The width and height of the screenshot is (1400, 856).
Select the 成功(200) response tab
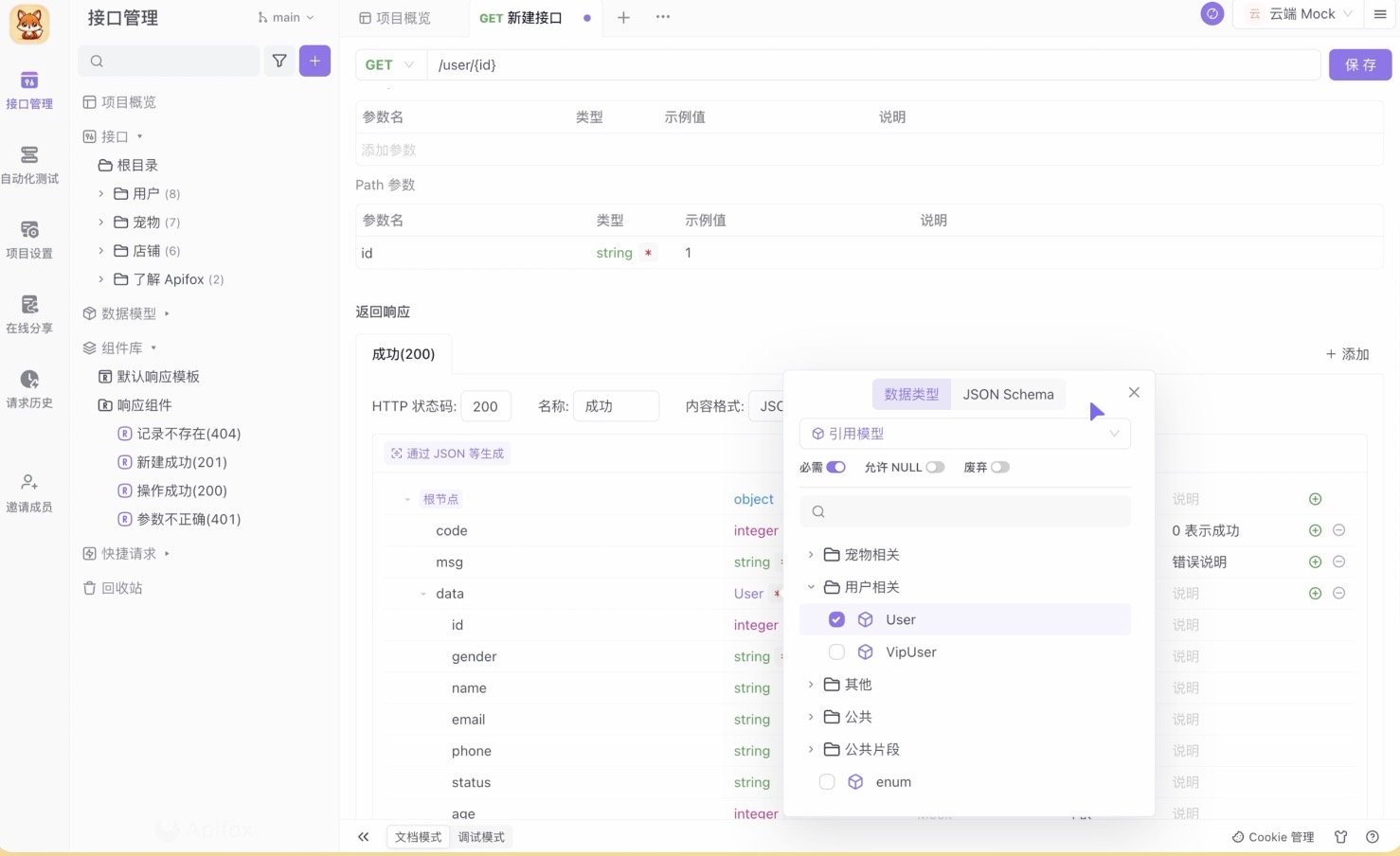pos(404,354)
